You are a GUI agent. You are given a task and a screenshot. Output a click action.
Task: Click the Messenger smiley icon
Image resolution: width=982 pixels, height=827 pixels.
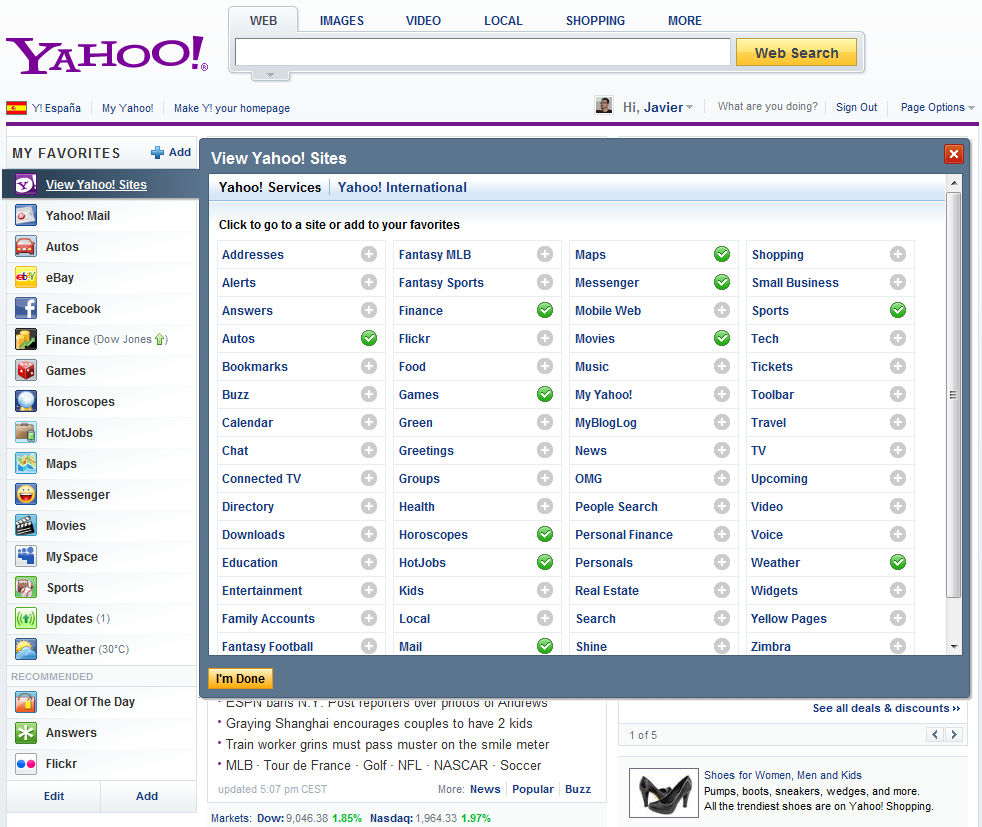click(x=26, y=495)
